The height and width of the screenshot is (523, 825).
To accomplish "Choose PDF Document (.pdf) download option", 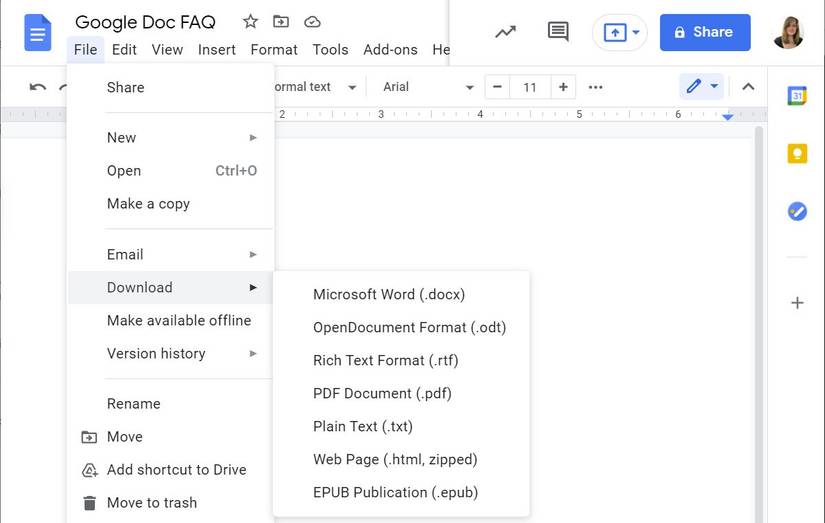I will pos(382,393).
